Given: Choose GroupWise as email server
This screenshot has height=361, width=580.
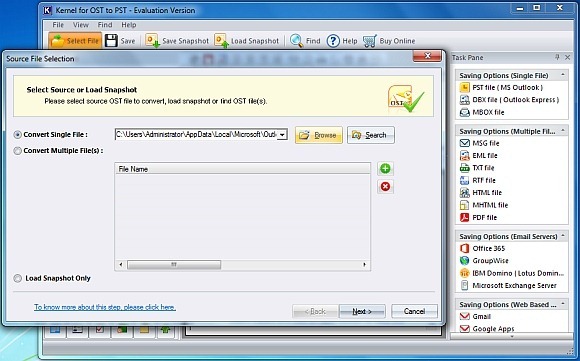Looking at the screenshot, I should pyautogui.click(x=484, y=261).
